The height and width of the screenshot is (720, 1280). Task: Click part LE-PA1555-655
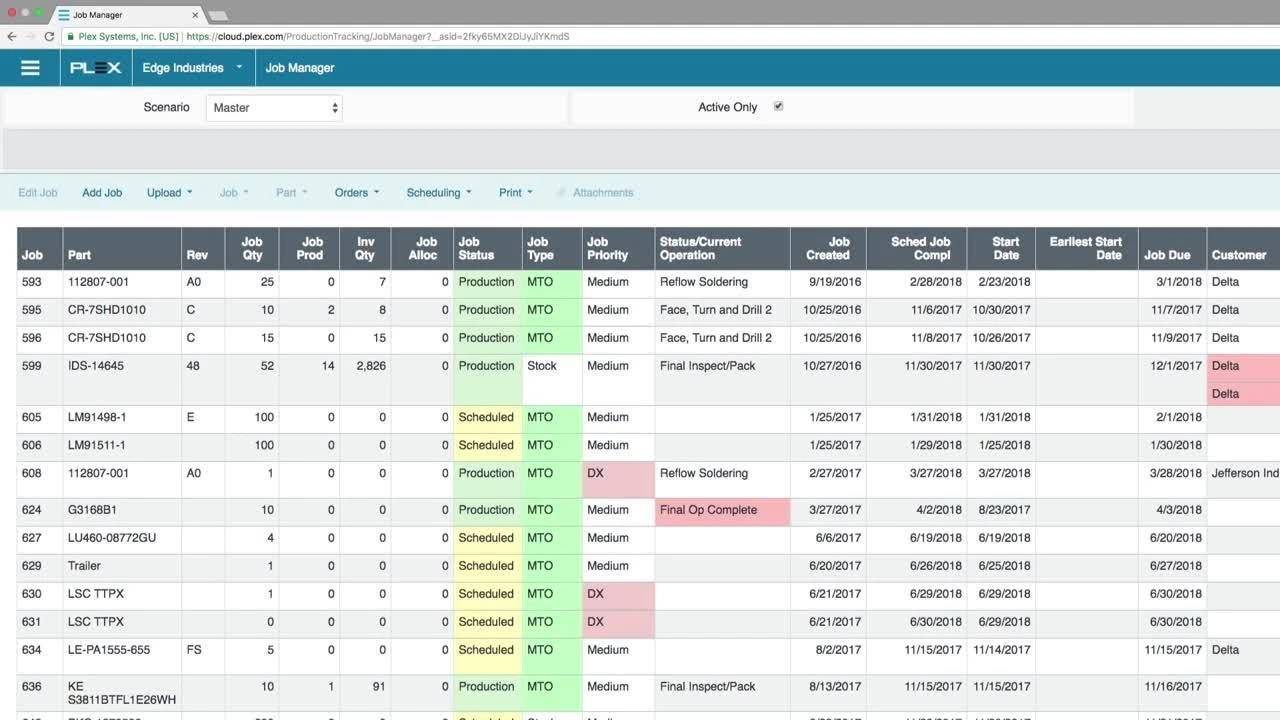pos(109,650)
